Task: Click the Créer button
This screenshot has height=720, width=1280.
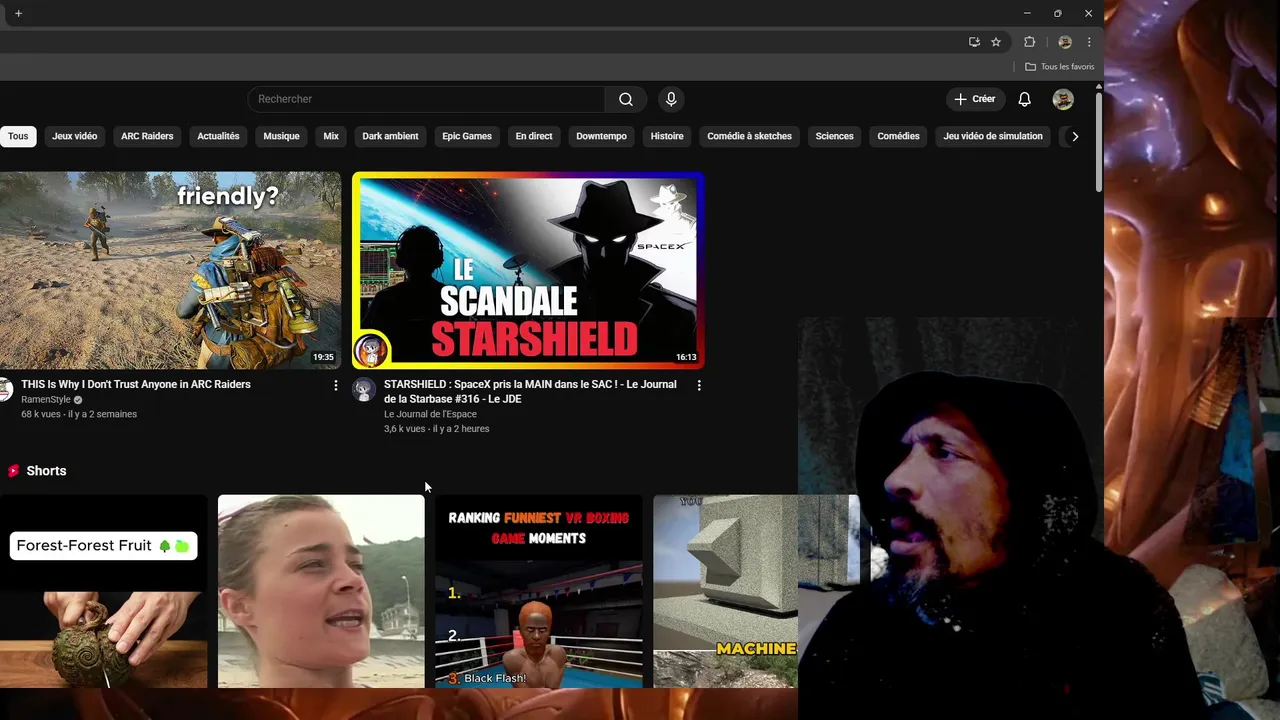Action: click(x=975, y=99)
